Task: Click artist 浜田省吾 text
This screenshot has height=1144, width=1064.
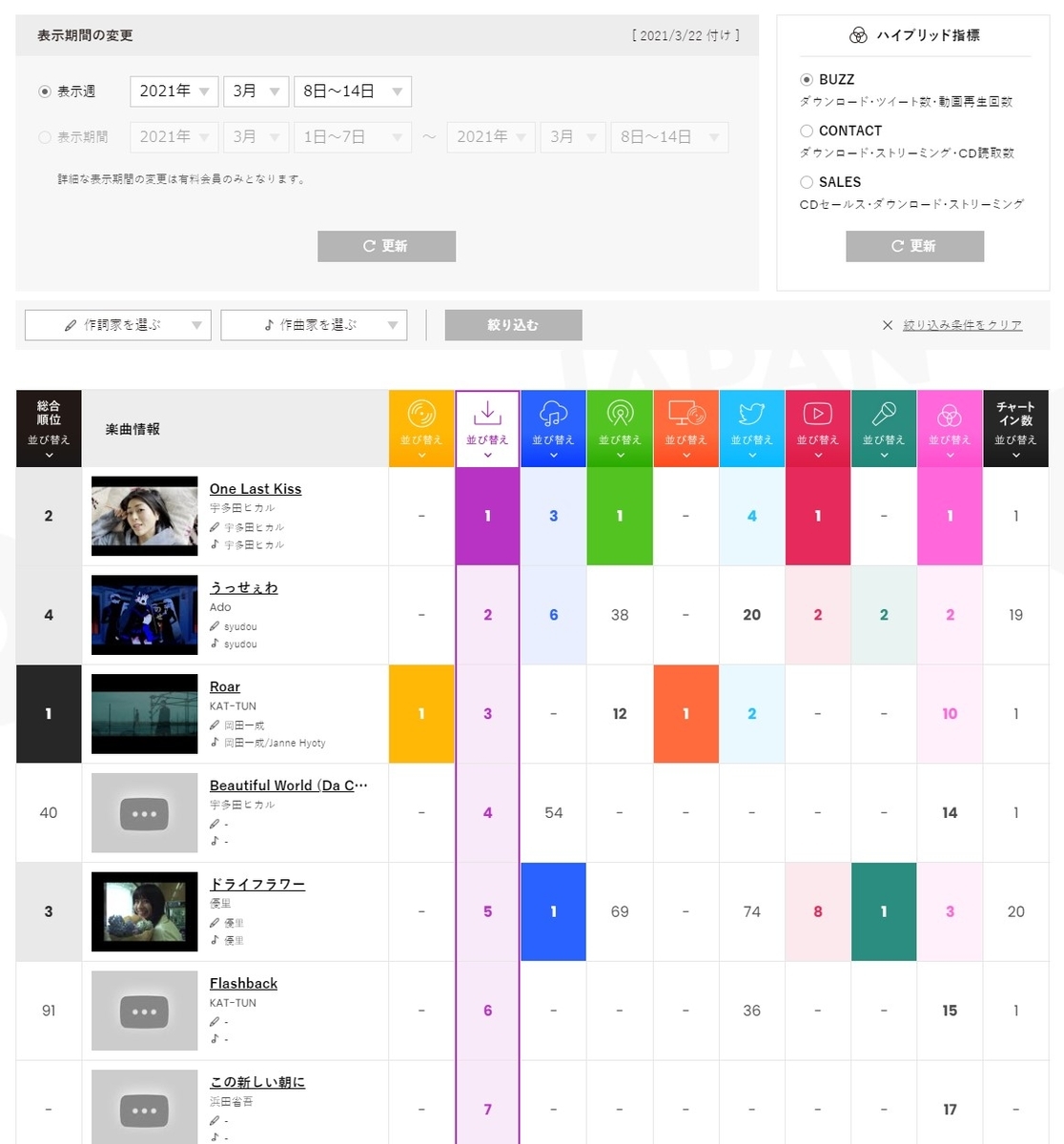Action: click(x=231, y=1101)
